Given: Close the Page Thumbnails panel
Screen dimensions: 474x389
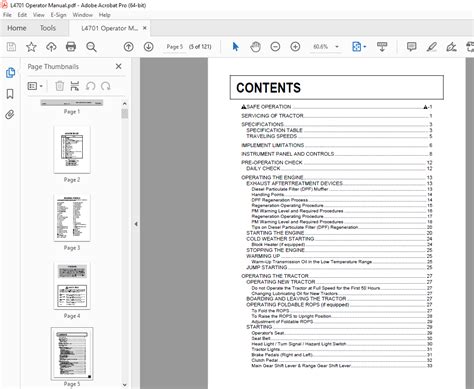Looking at the screenshot, I should pyautogui.click(x=118, y=67).
